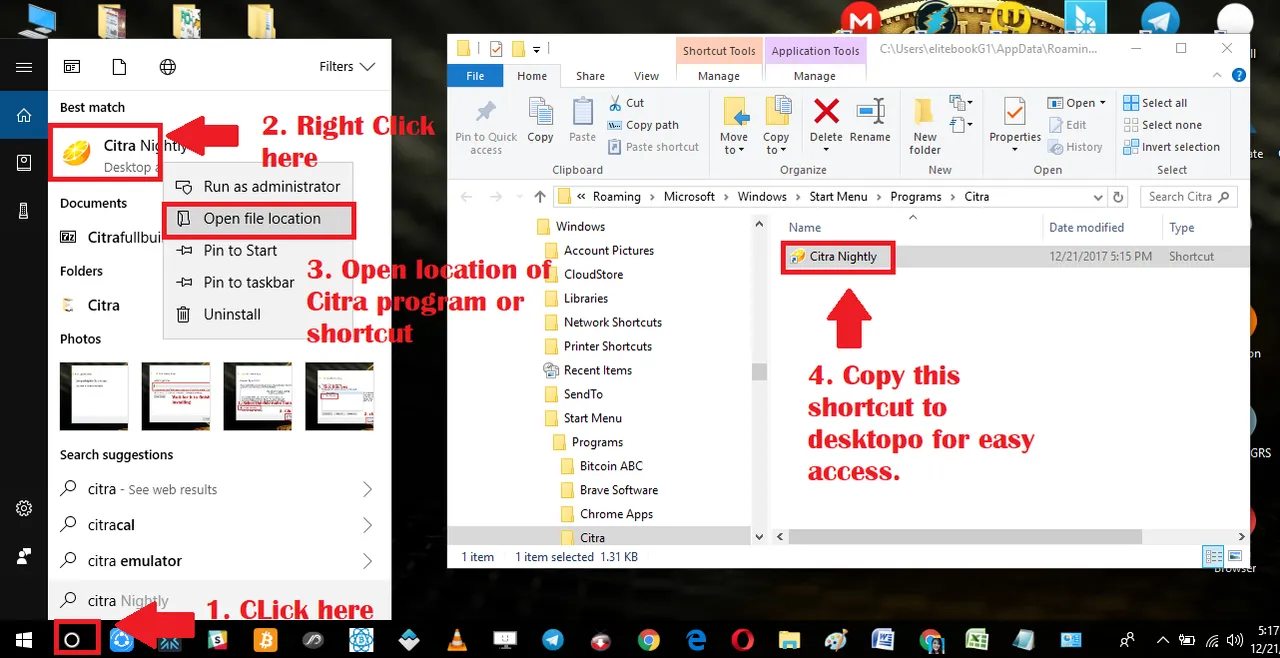Open Telegram icon in taskbar
This screenshot has height=658, width=1280.
tap(553, 640)
